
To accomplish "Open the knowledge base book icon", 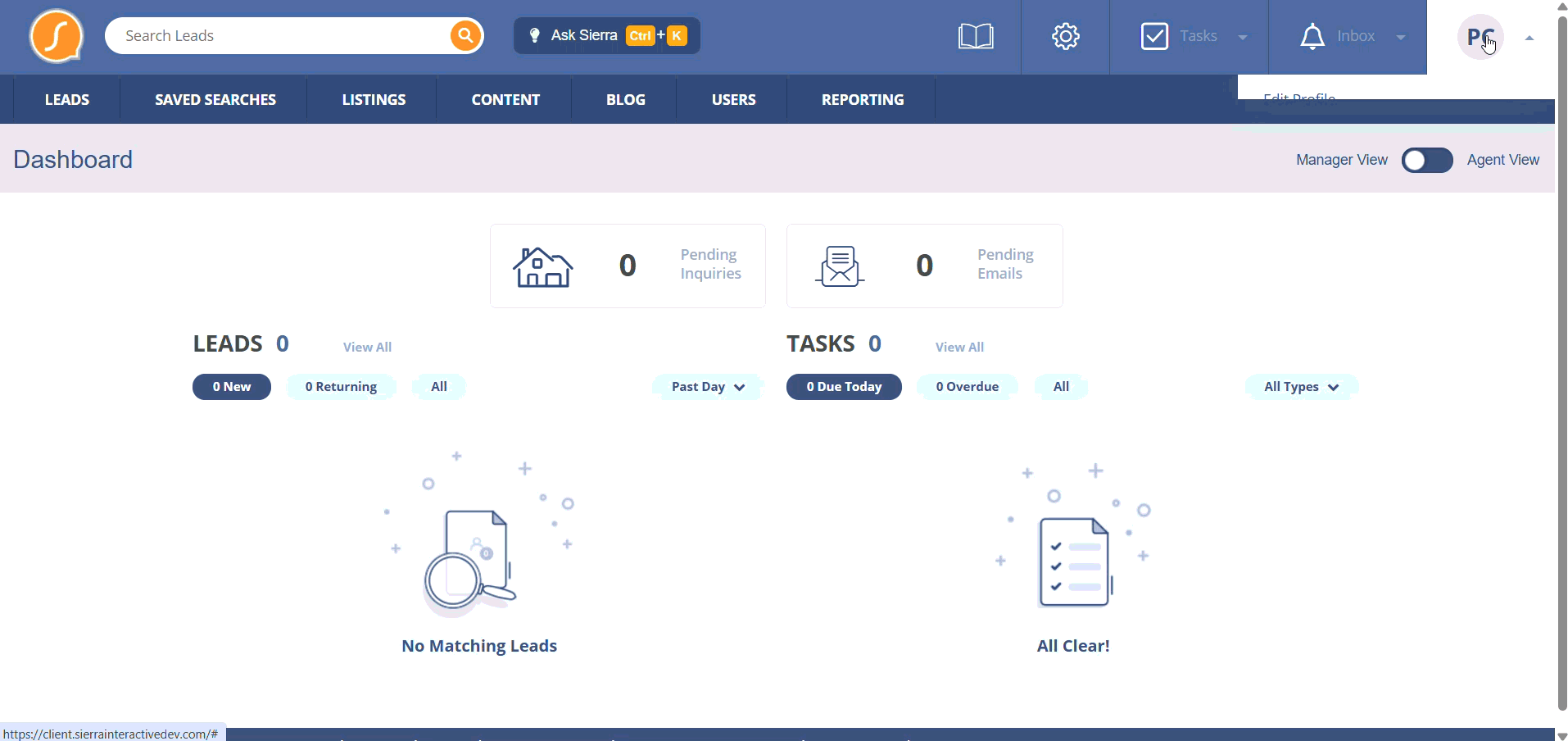I will point(976,36).
